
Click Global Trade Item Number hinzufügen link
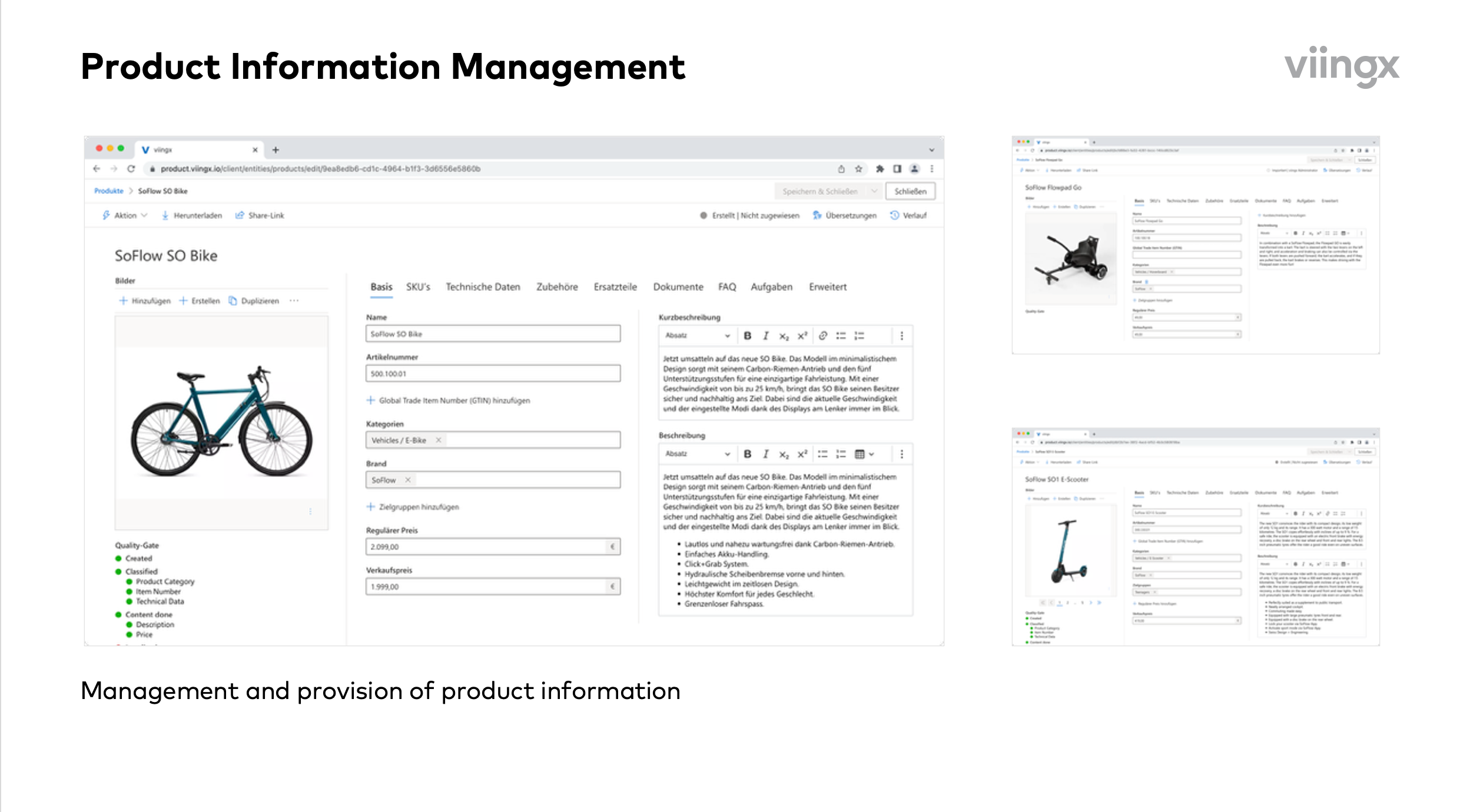pyautogui.click(x=448, y=401)
